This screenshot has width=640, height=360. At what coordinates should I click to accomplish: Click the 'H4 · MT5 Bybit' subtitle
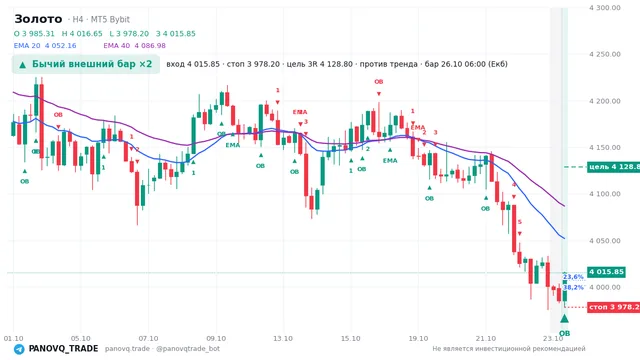101,19
